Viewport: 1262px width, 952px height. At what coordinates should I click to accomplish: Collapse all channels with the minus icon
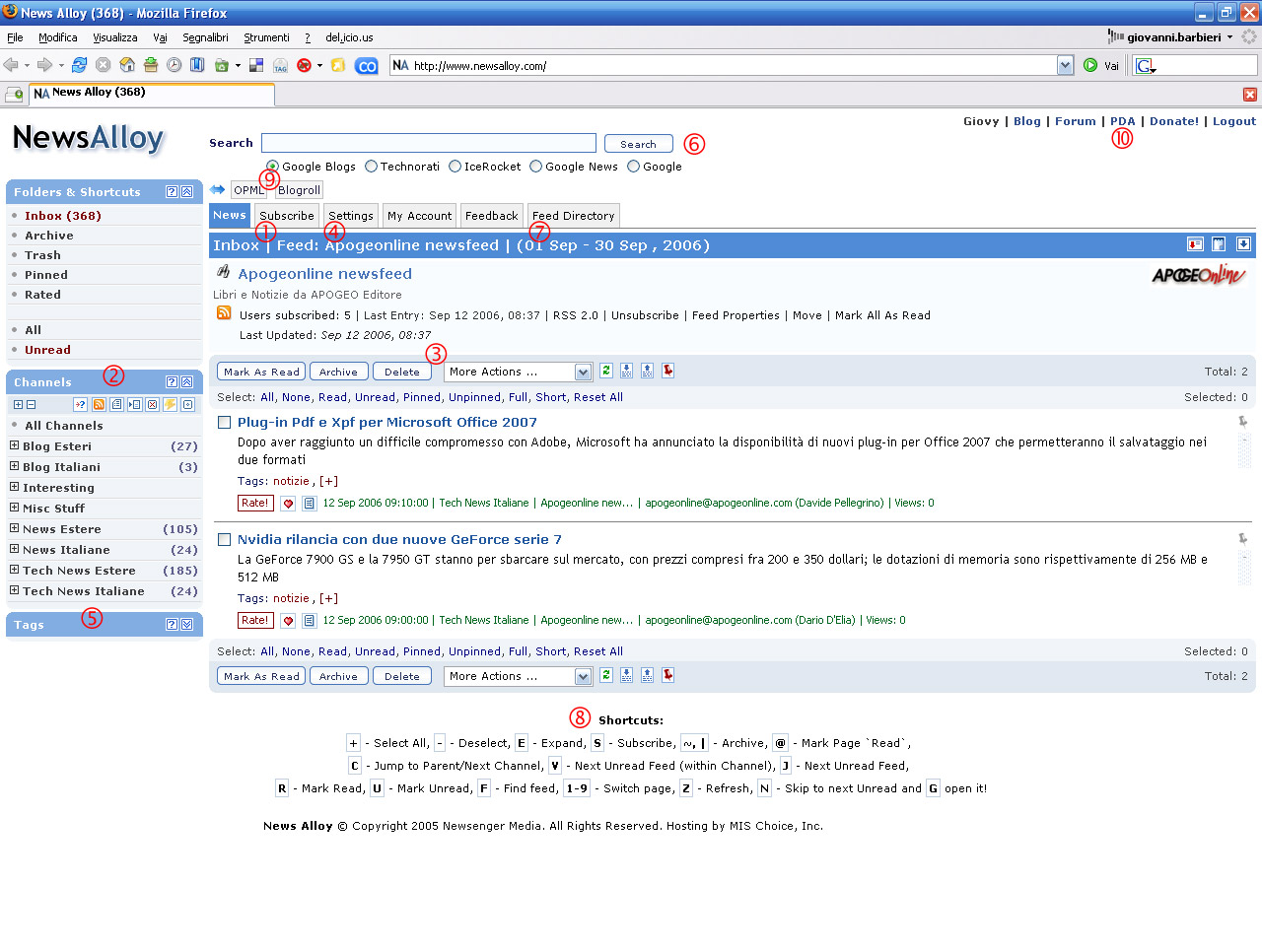click(x=31, y=405)
